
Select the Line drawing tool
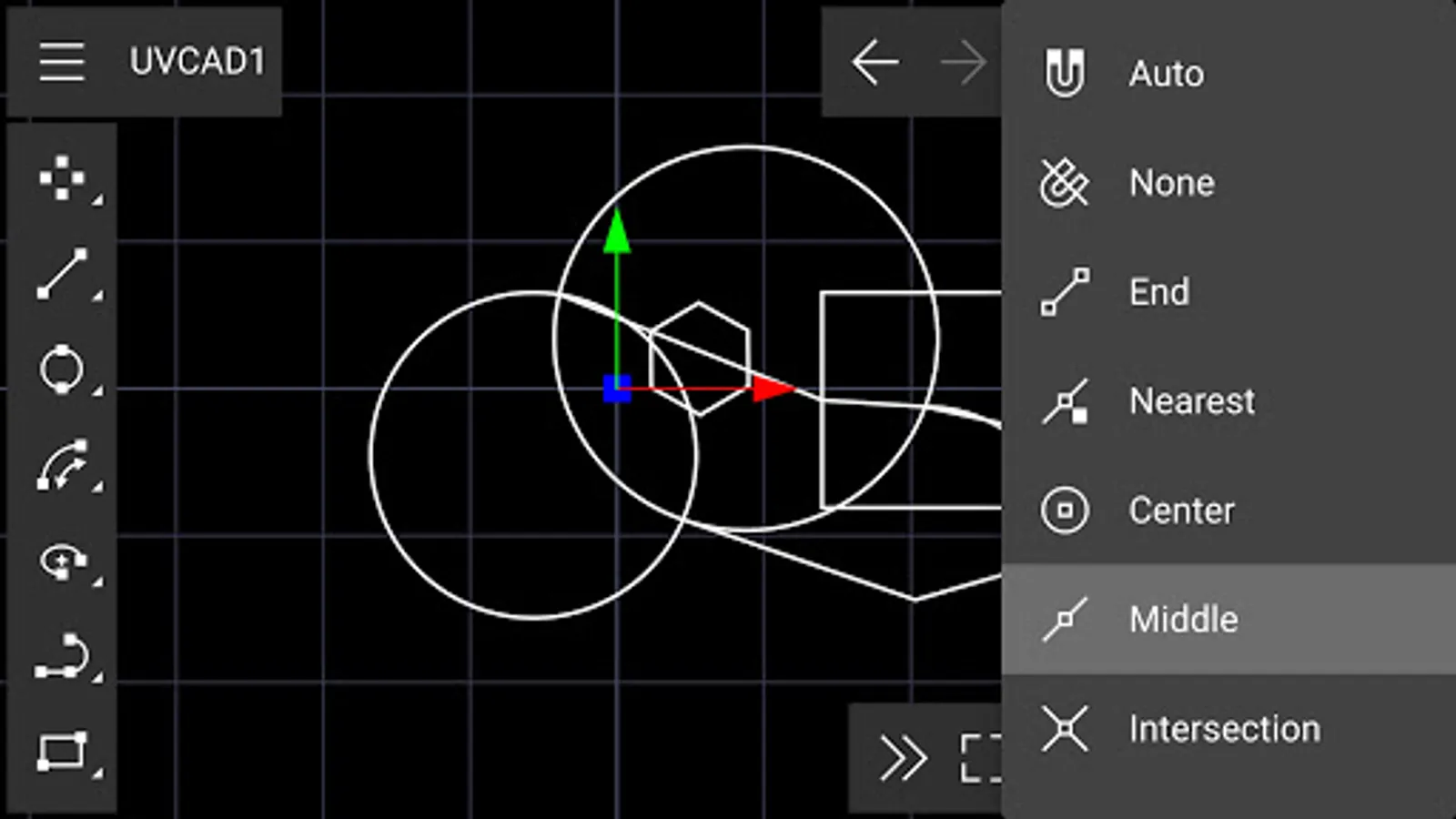coord(62,273)
